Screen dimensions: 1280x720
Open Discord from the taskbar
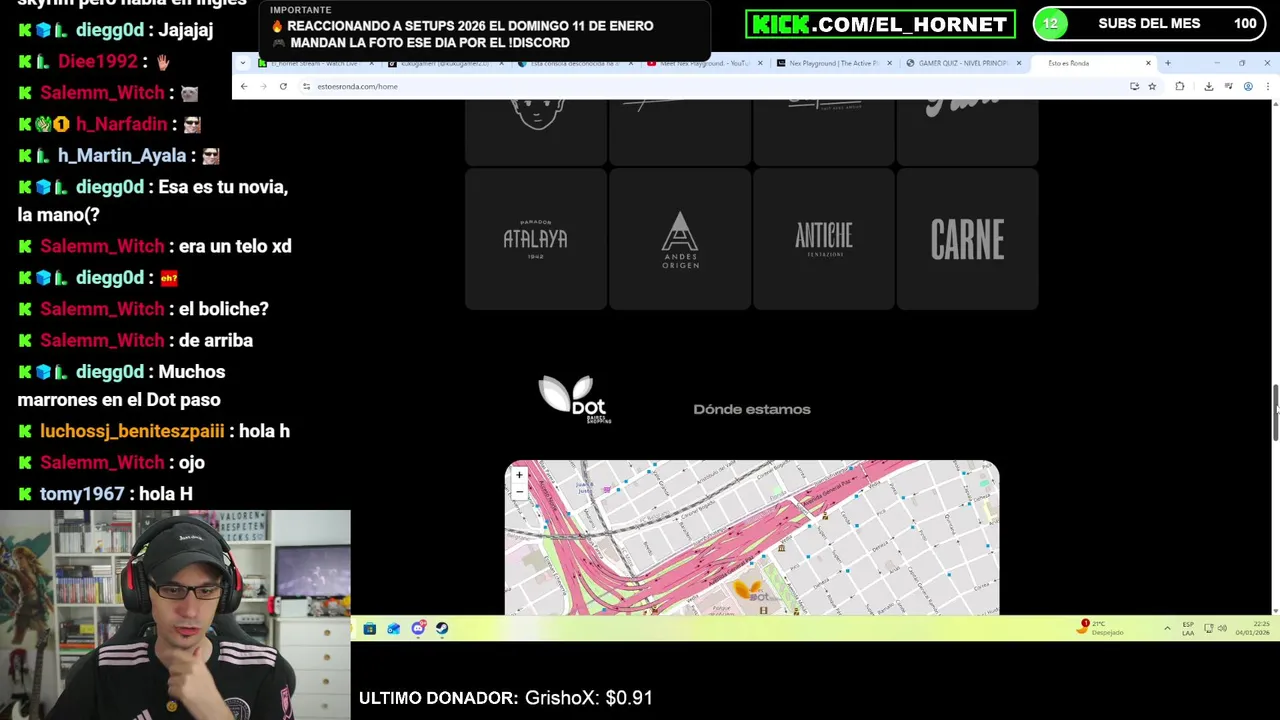pyautogui.click(x=418, y=628)
